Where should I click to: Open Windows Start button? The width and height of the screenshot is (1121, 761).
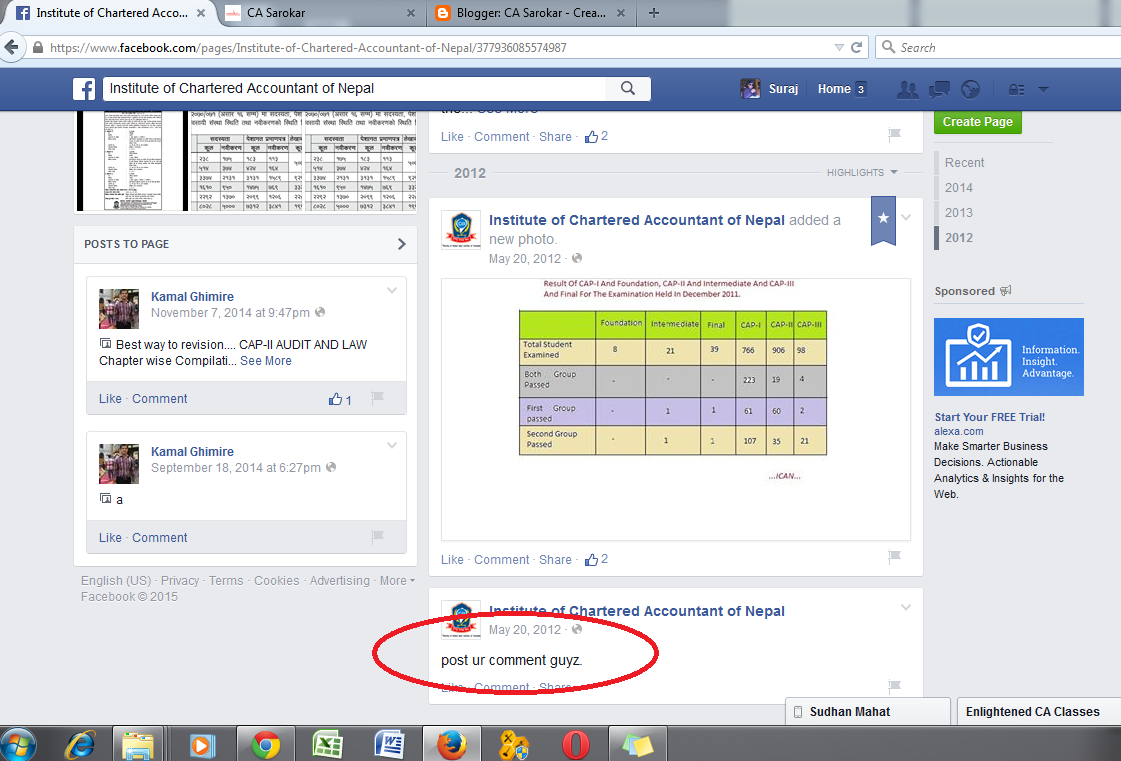tap(19, 745)
